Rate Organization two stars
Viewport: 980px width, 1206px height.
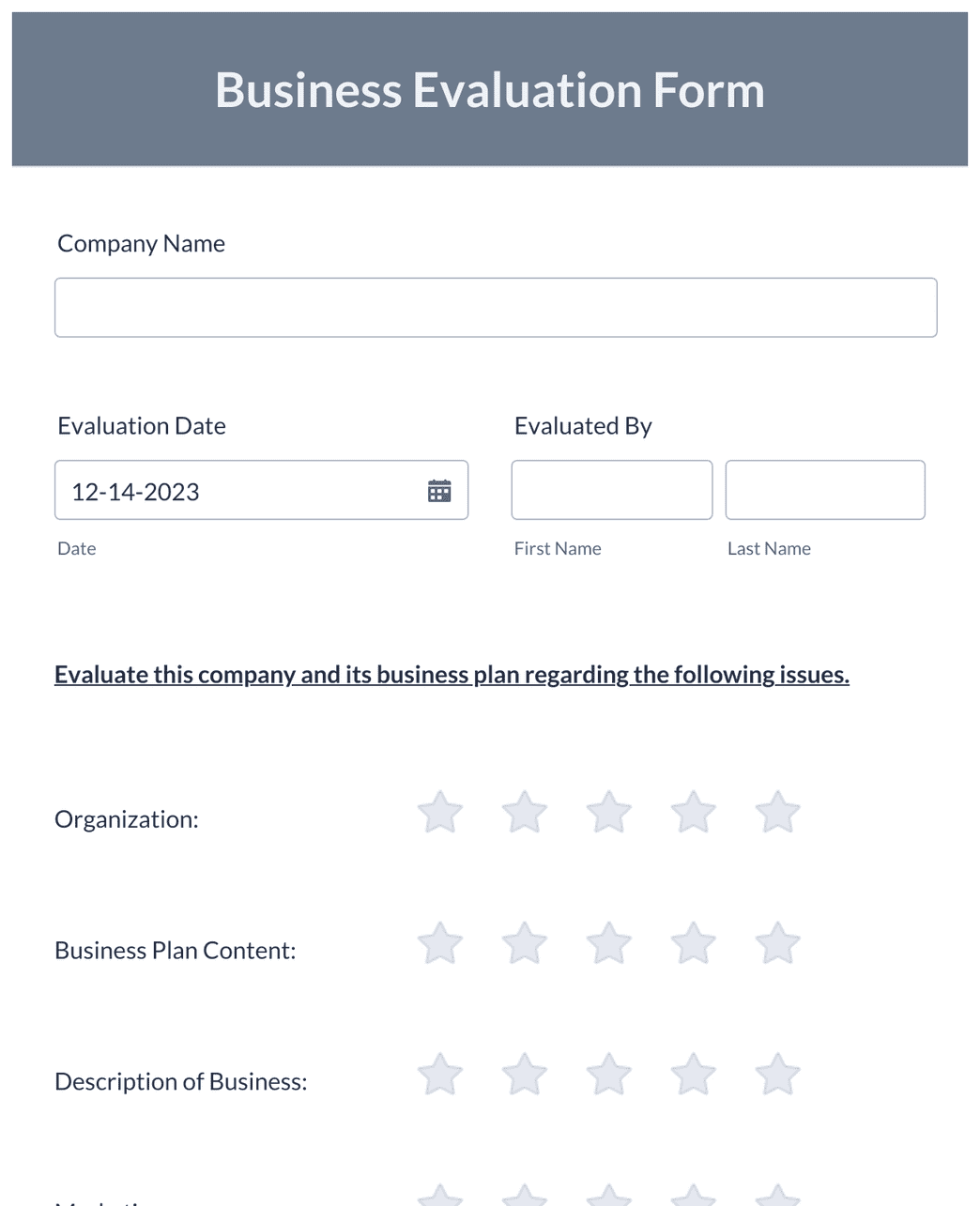click(524, 812)
